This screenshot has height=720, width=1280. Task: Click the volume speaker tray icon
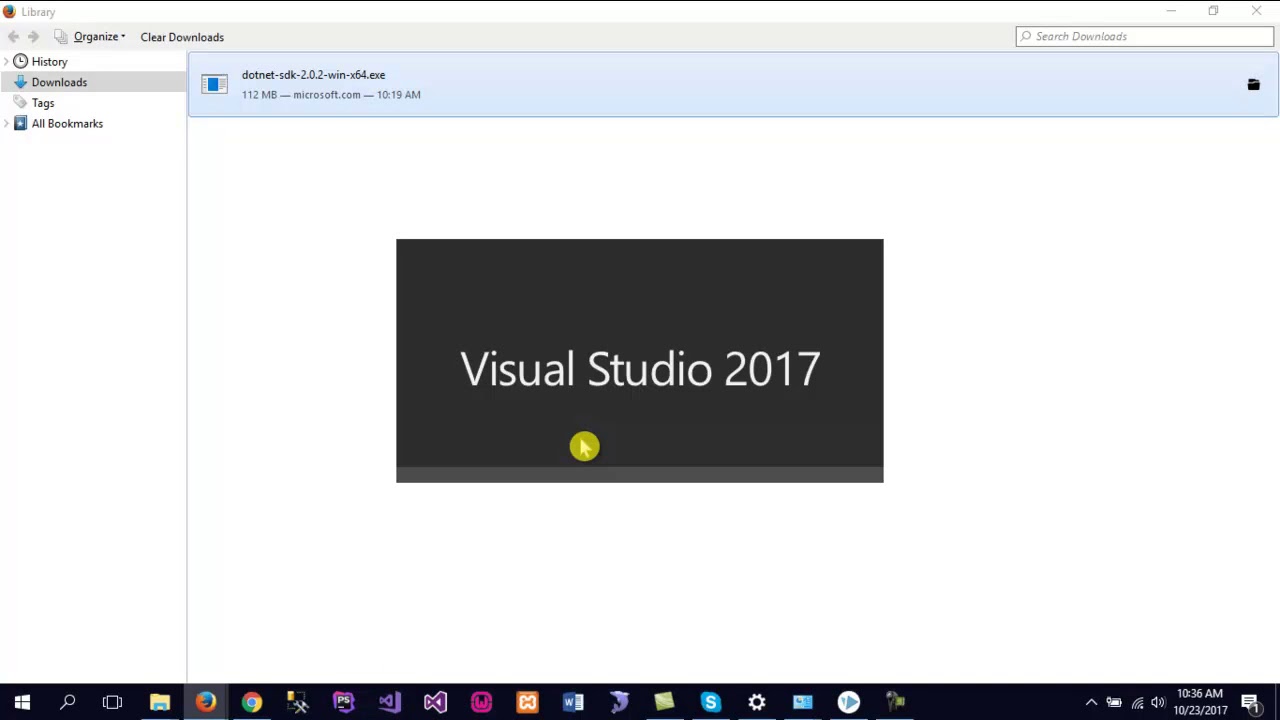pos(1159,702)
